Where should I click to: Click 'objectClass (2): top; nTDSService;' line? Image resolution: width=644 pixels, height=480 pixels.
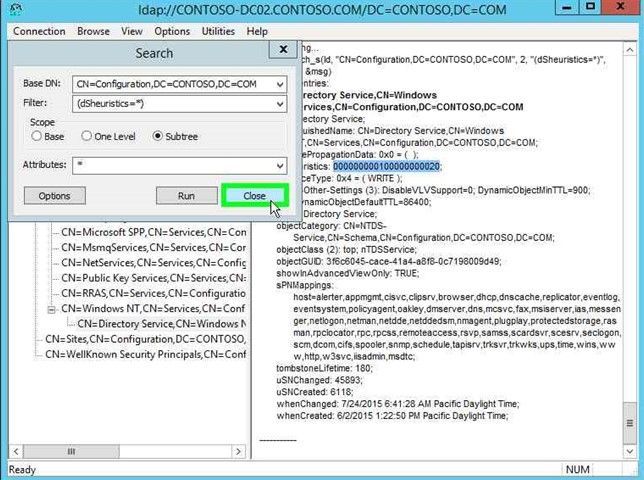[346, 250]
